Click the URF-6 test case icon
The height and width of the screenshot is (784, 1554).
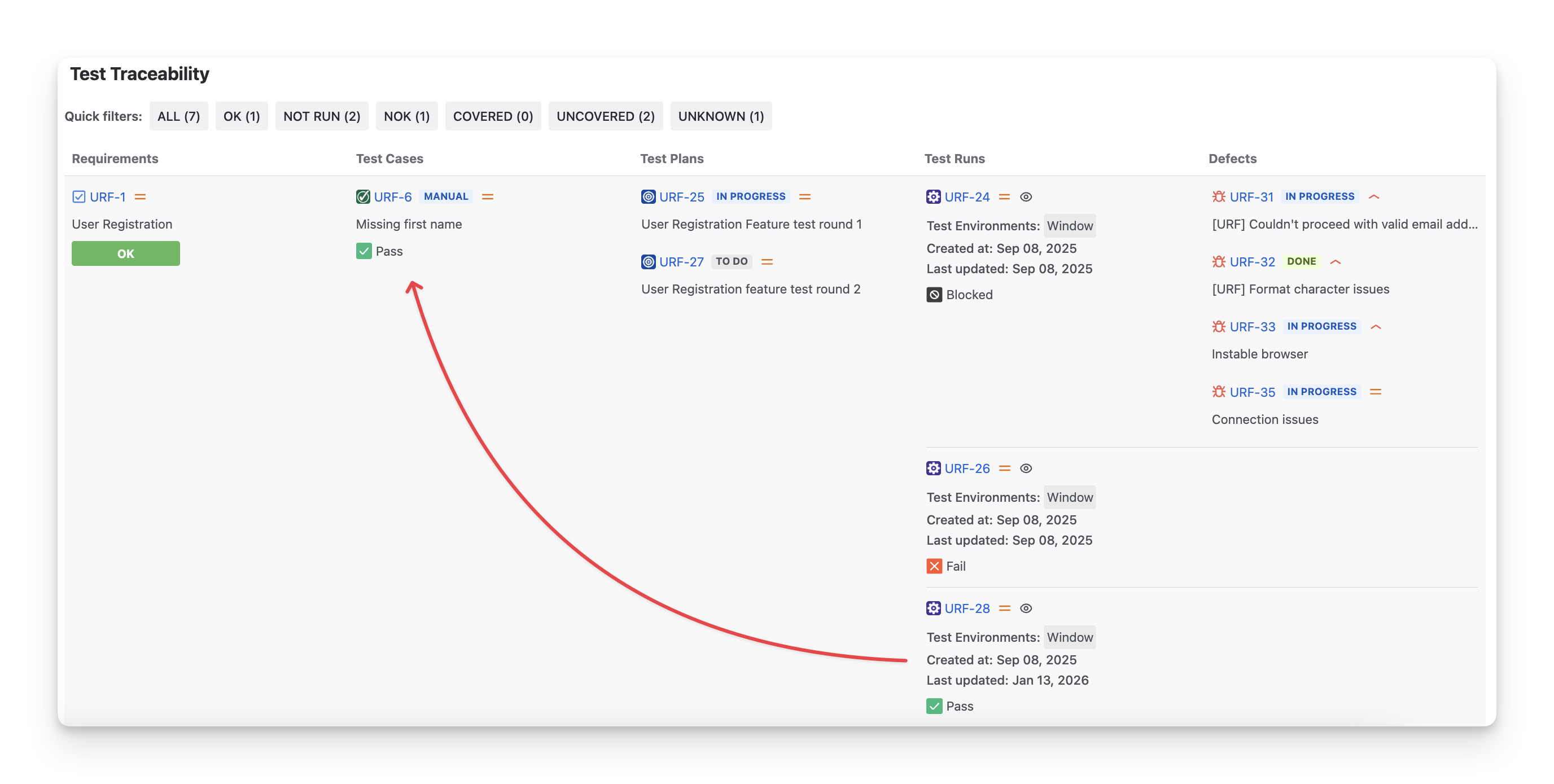coord(362,196)
